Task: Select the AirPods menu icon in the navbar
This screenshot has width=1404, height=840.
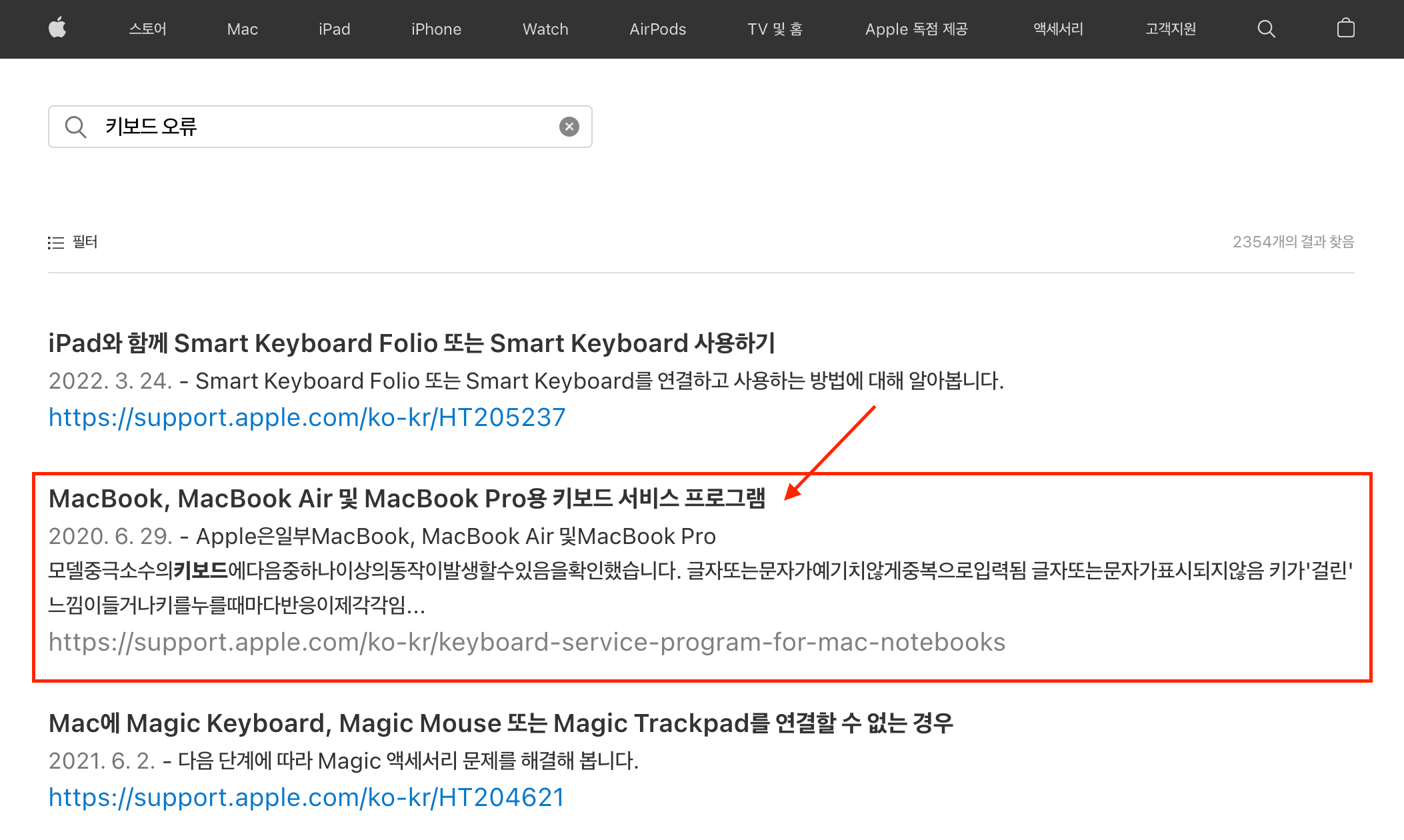Action: click(x=657, y=29)
